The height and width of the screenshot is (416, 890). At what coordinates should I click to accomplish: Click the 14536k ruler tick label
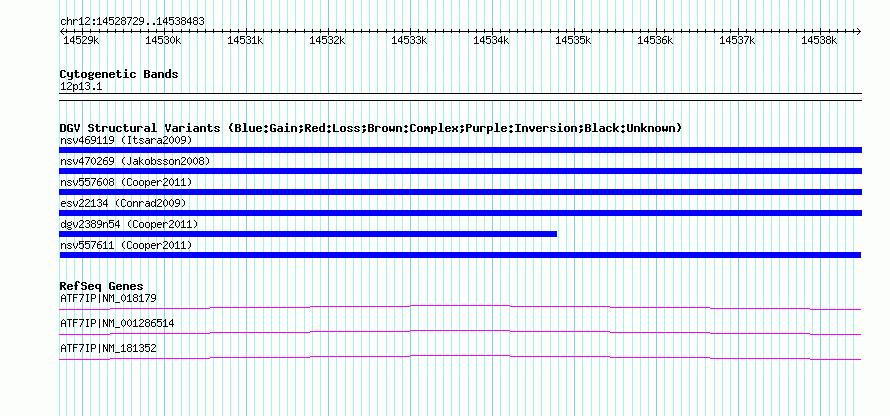(x=655, y=40)
